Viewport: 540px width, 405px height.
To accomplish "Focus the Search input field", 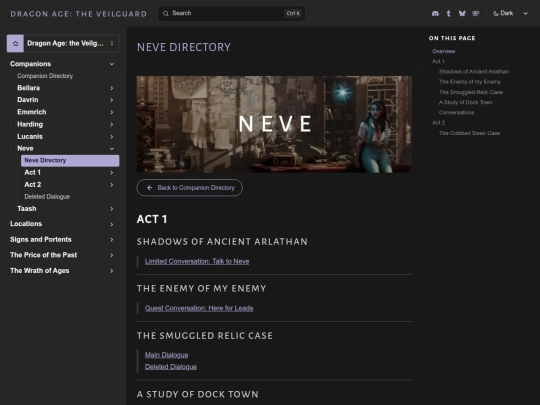I will pyautogui.click(x=231, y=13).
